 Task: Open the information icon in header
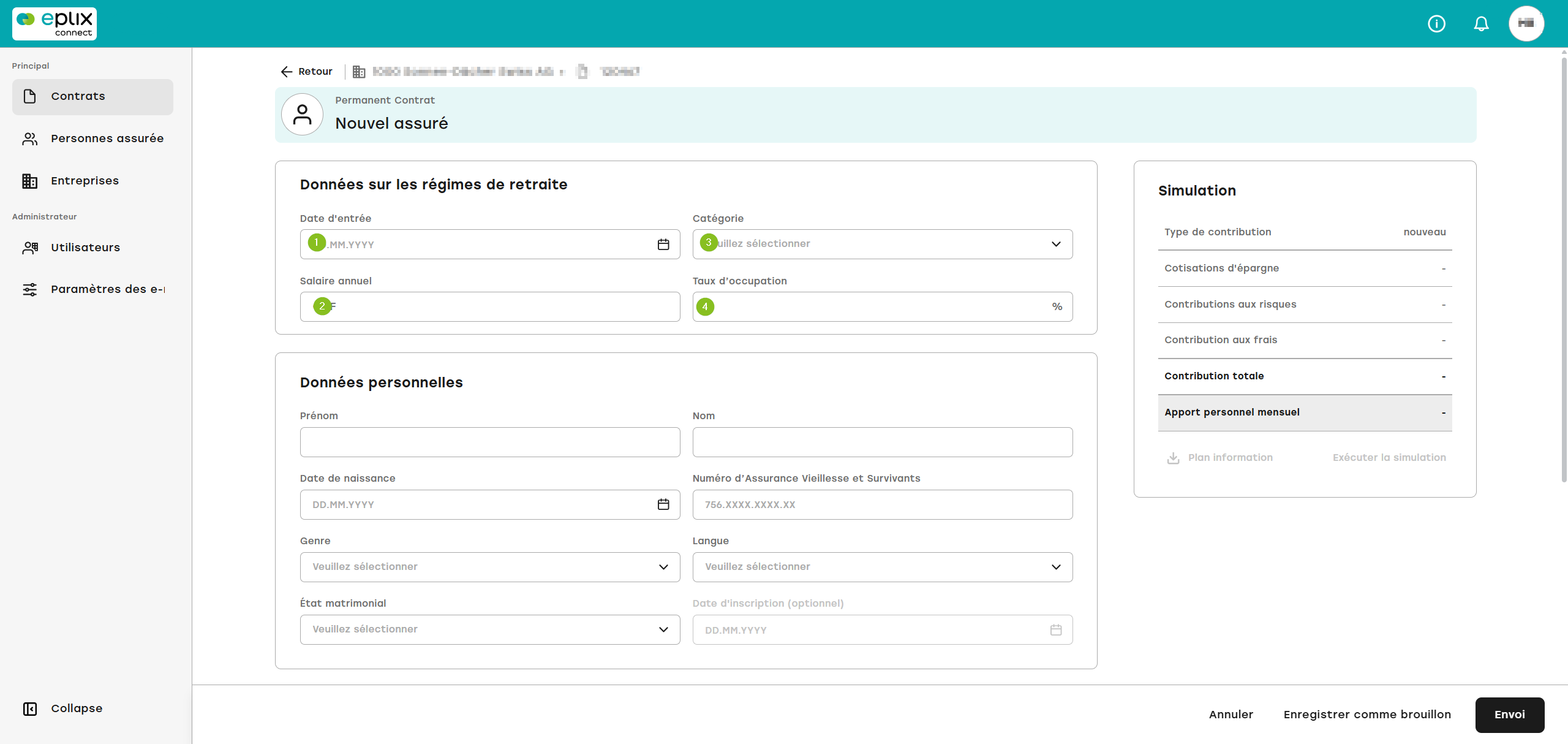point(1436,24)
